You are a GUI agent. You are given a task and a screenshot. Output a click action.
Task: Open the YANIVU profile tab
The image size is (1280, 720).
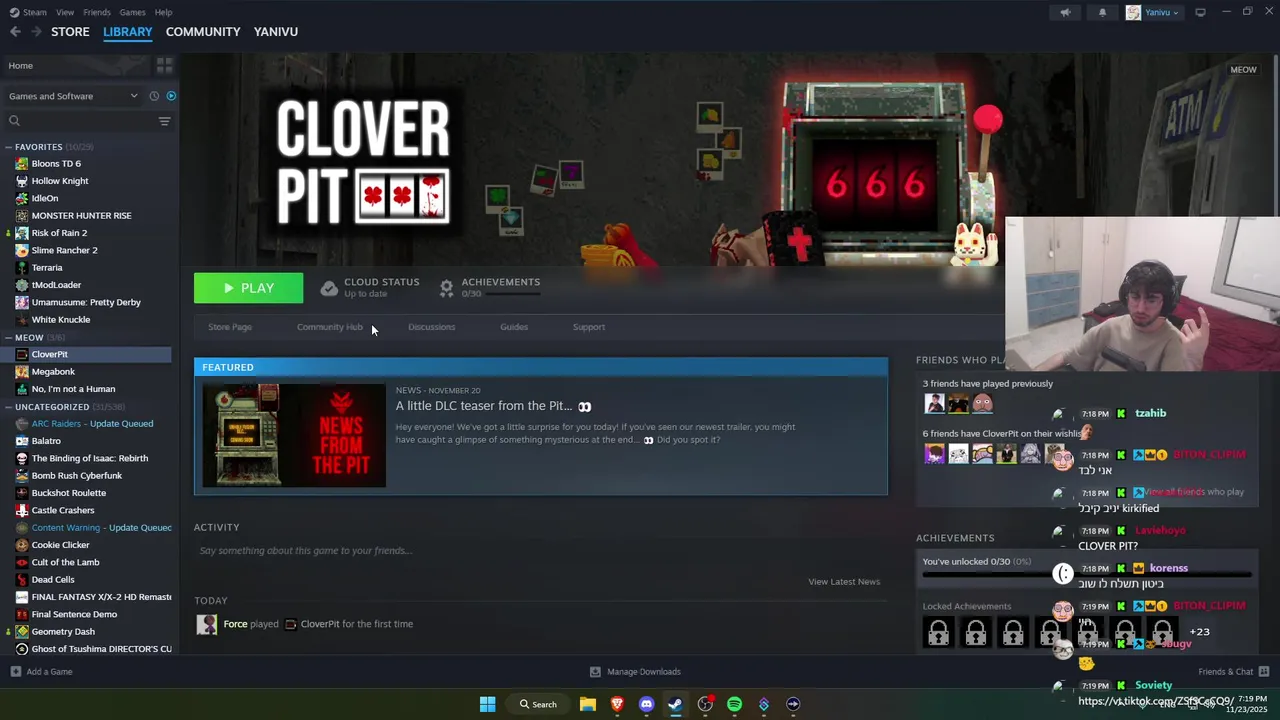(x=276, y=32)
